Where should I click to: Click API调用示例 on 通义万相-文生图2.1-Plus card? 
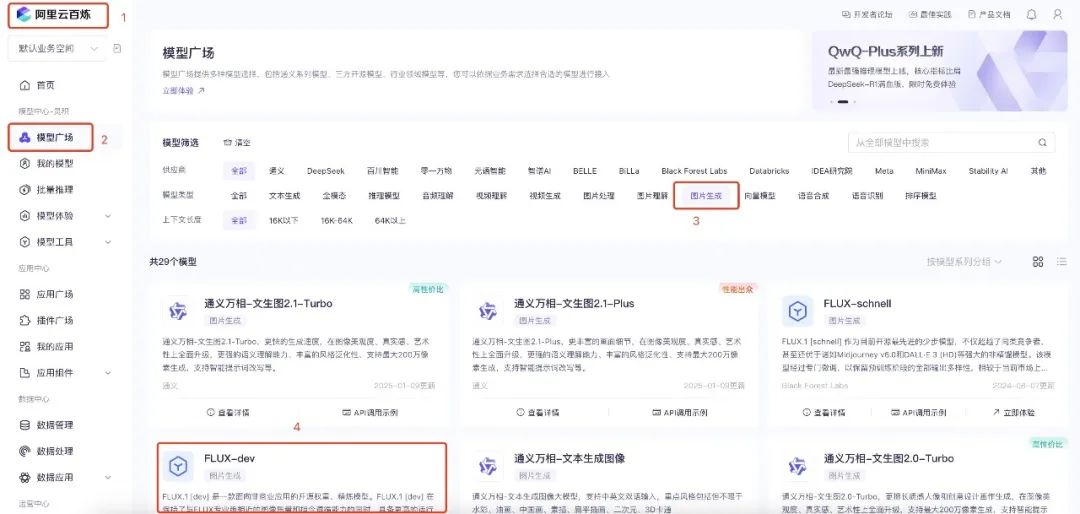pos(681,413)
